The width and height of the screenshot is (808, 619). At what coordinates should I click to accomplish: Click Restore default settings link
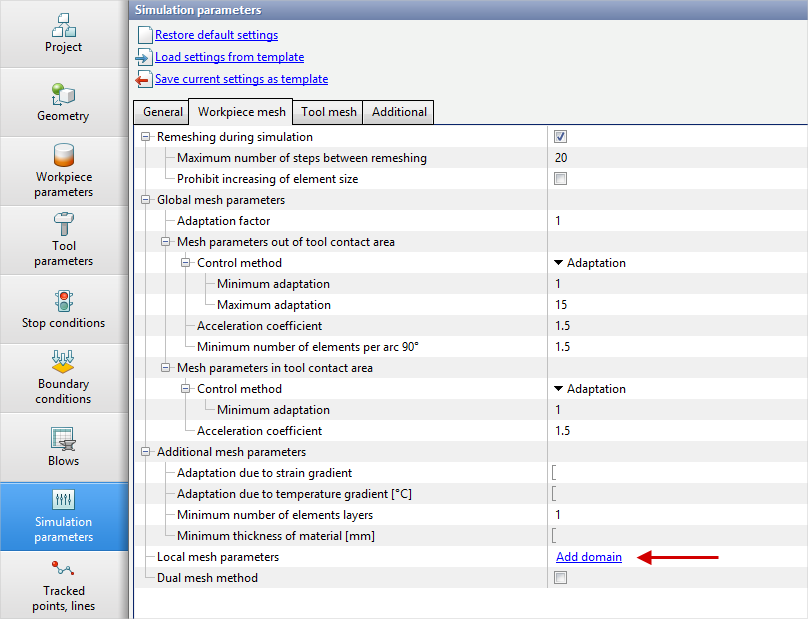point(216,35)
